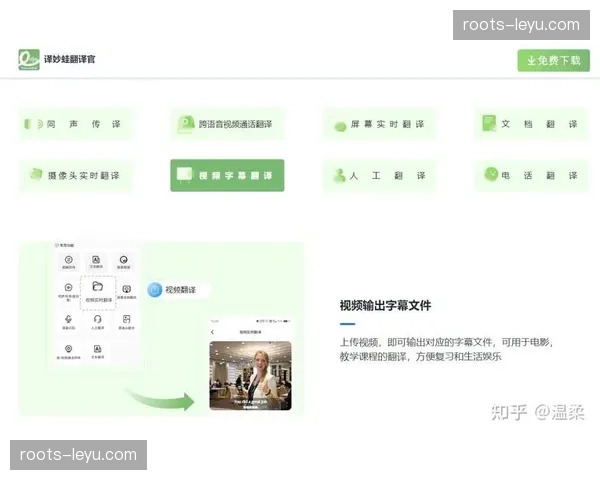This screenshot has height=480, width=600.
Task: Select the 人工翻译 feature tab
Action: point(379,175)
